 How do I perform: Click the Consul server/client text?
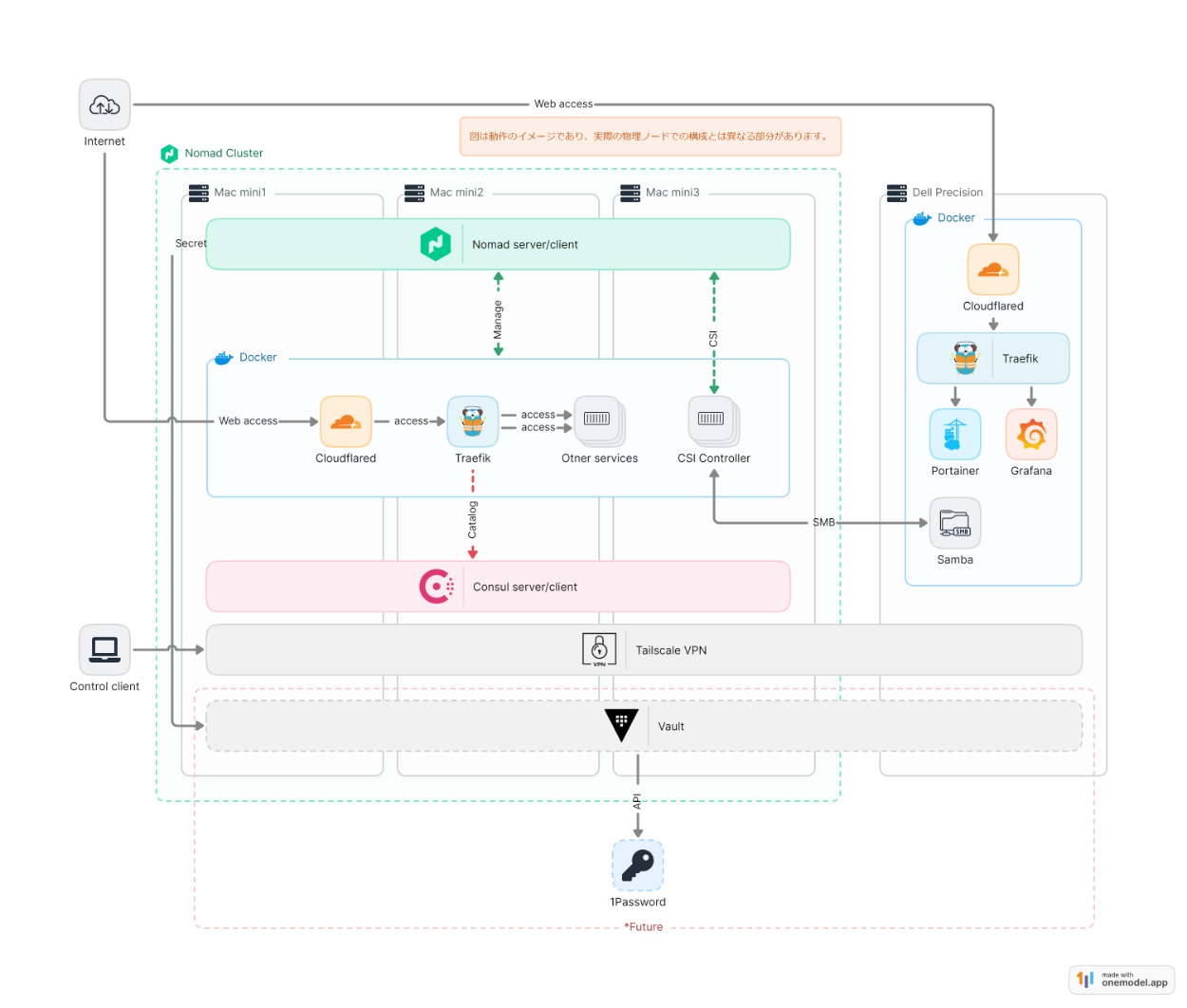click(x=525, y=588)
